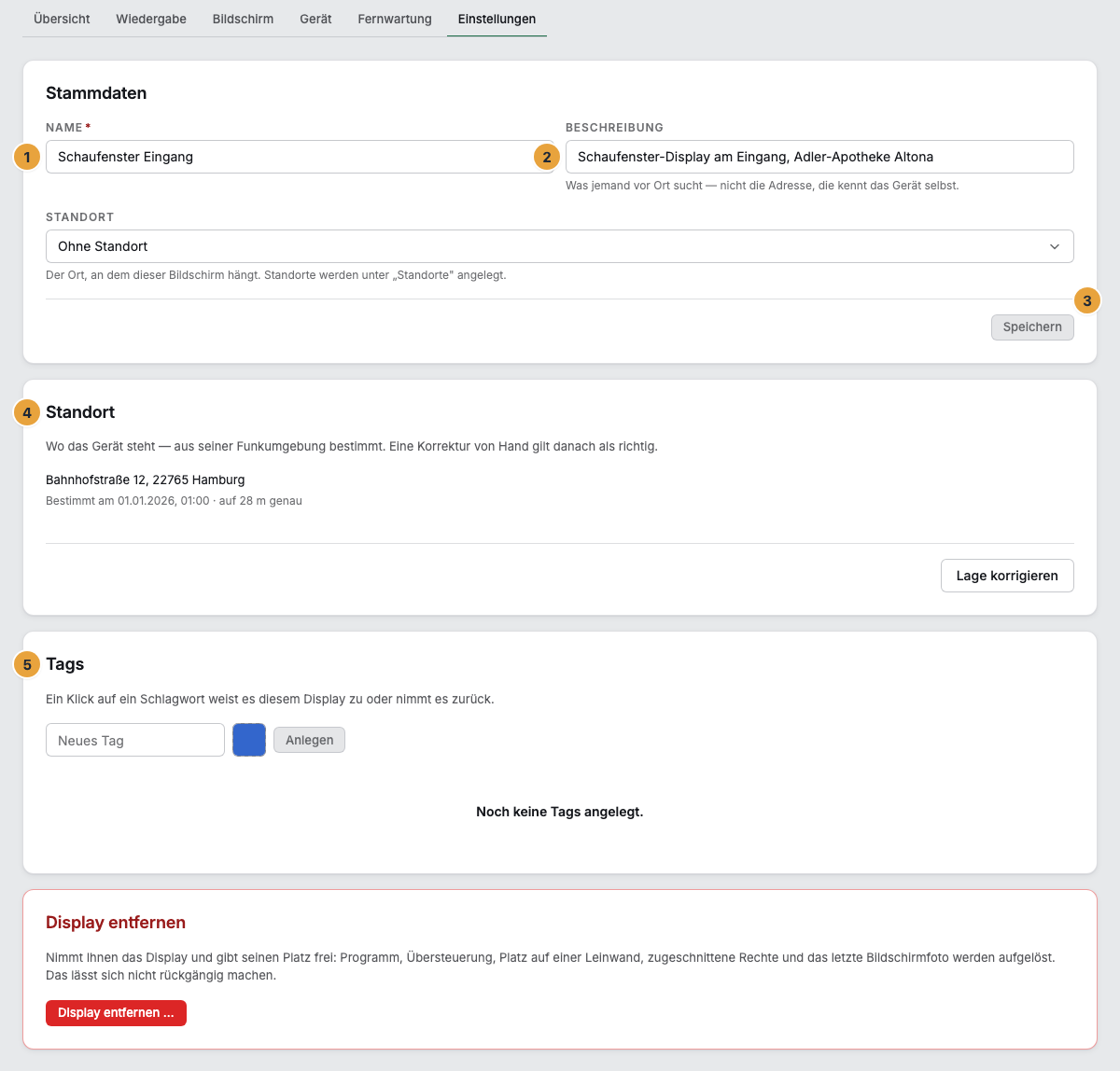Open the Standort dropdown showing Ohne Standort

coord(560,246)
